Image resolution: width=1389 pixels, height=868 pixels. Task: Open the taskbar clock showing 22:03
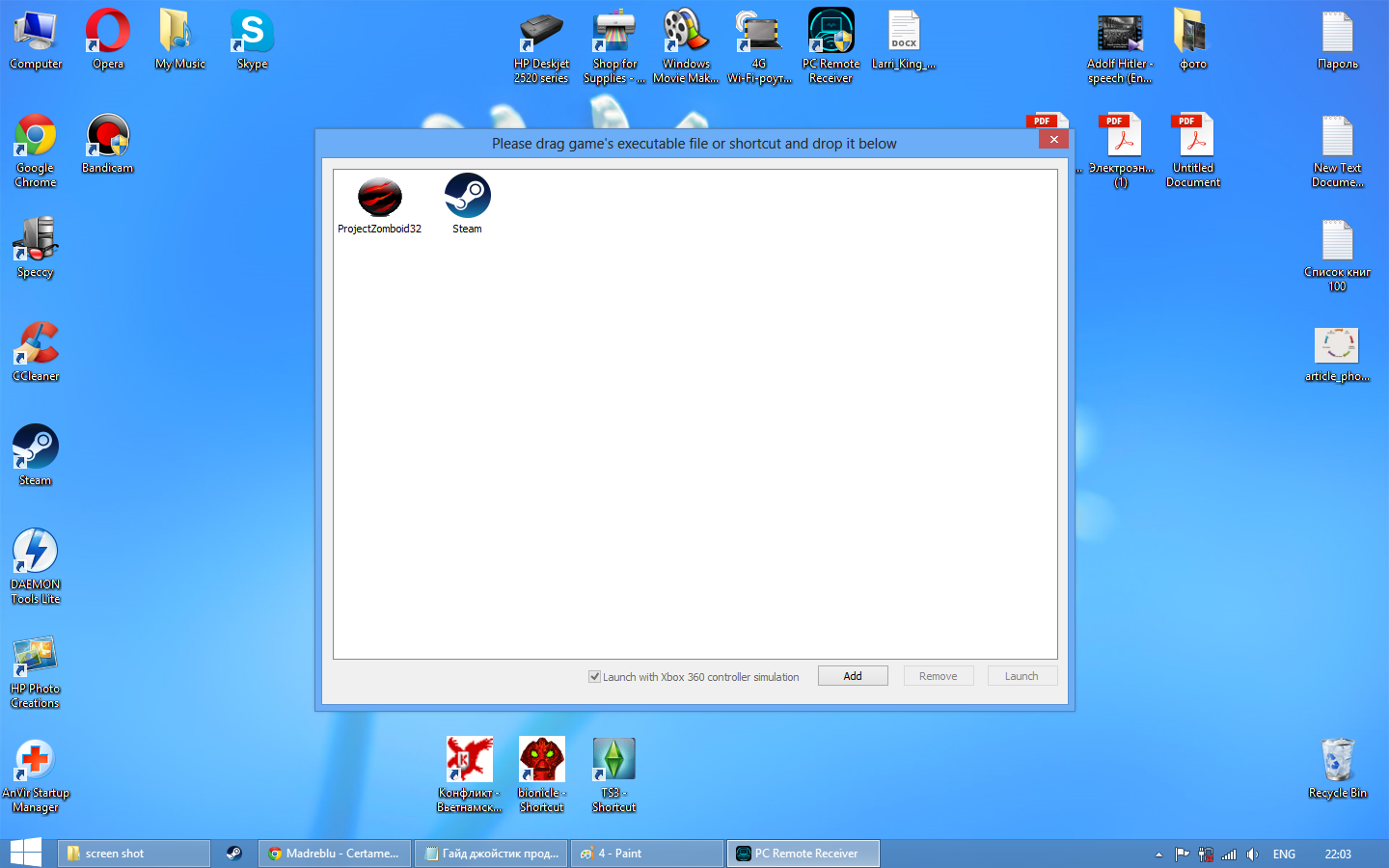[x=1338, y=854]
